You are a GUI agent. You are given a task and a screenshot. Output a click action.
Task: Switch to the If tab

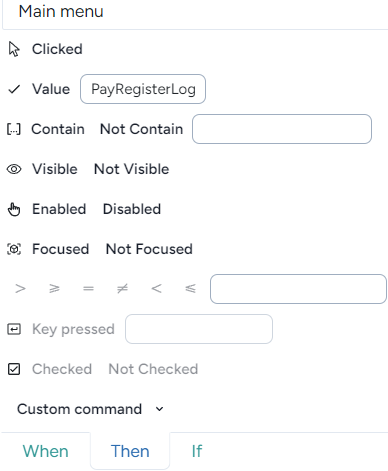(197, 451)
